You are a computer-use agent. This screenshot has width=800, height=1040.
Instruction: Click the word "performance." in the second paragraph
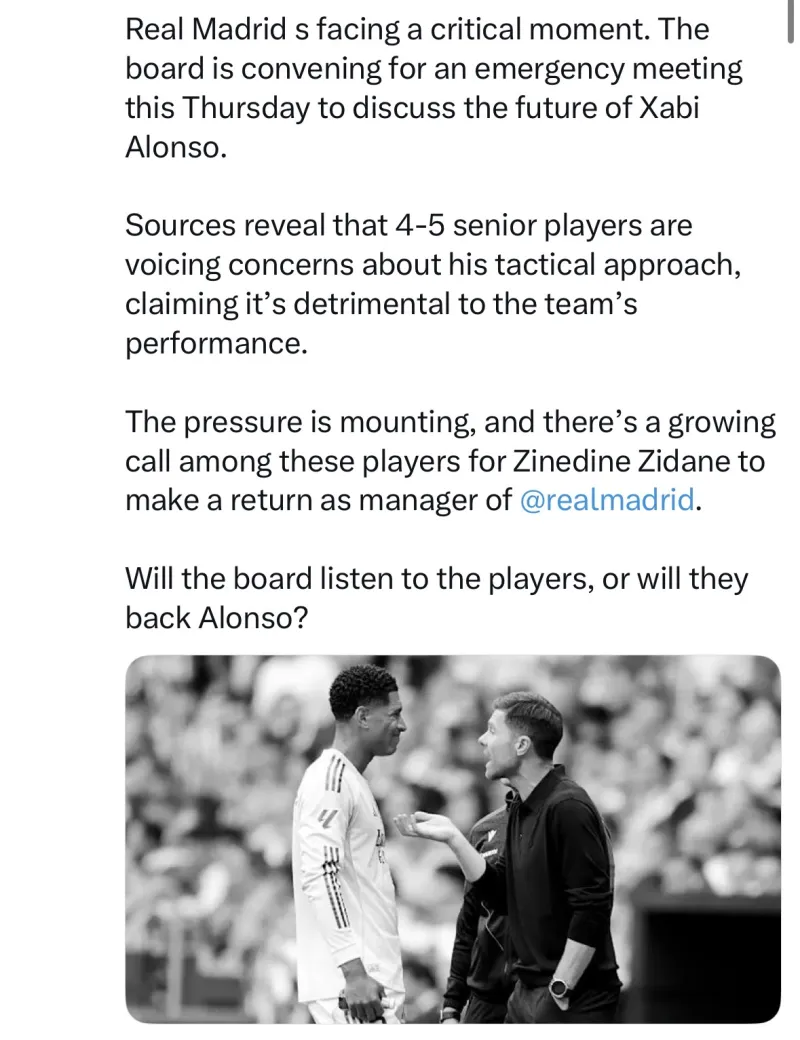215,343
